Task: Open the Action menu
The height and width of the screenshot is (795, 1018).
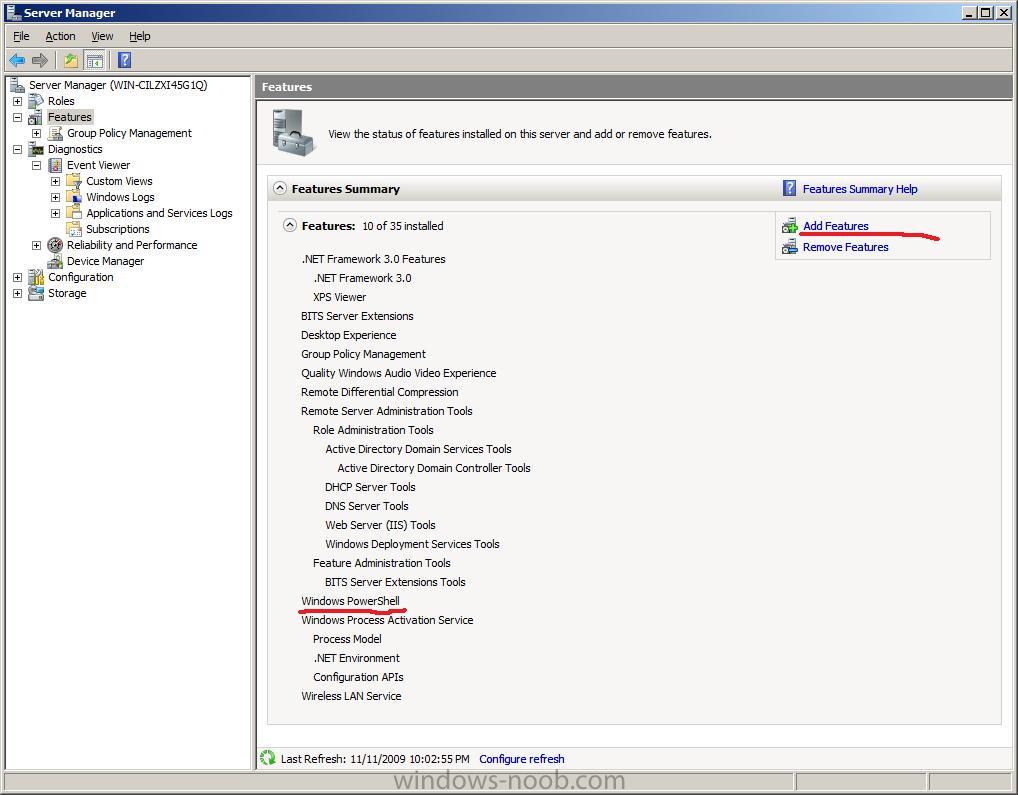Action: coord(60,36)
